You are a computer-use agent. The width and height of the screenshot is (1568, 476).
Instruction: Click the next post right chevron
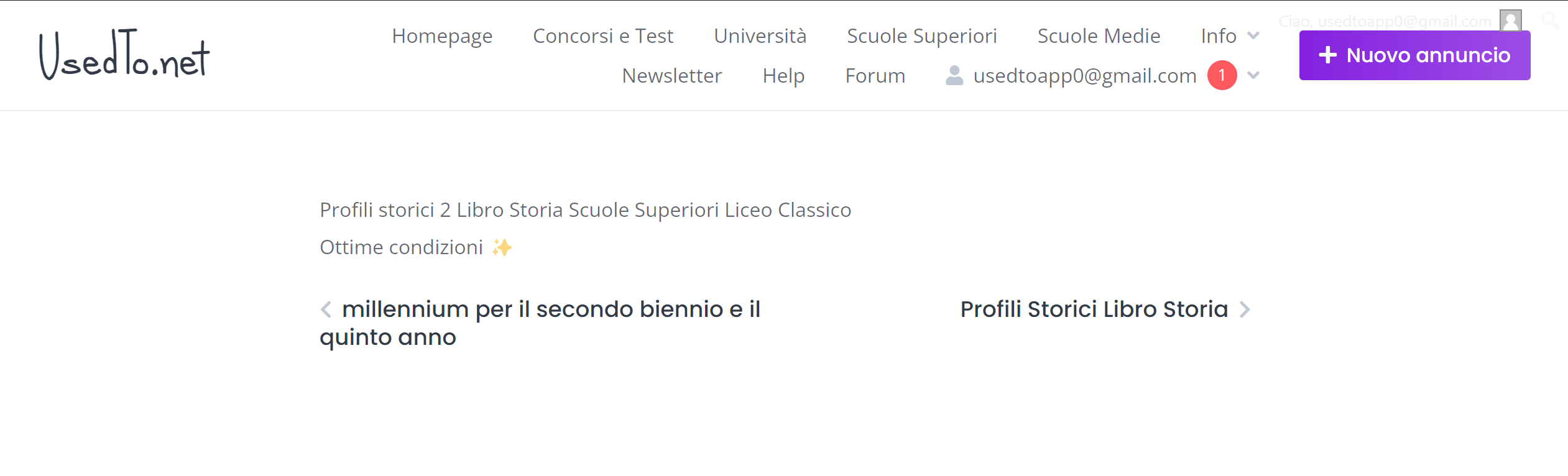point(1245,309)
